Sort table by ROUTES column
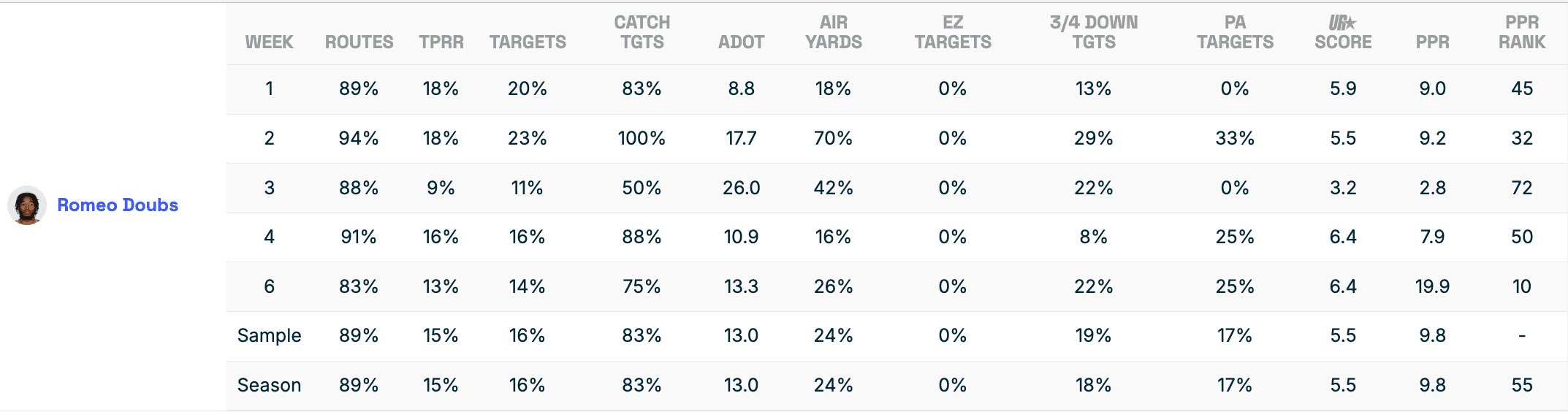This screenshot has width=1568, height=412. point(359,42)
